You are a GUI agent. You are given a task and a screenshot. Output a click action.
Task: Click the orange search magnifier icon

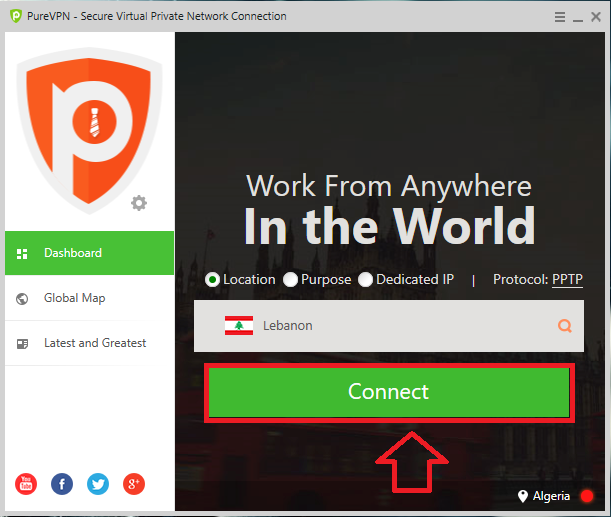click(x=565, y=326)
